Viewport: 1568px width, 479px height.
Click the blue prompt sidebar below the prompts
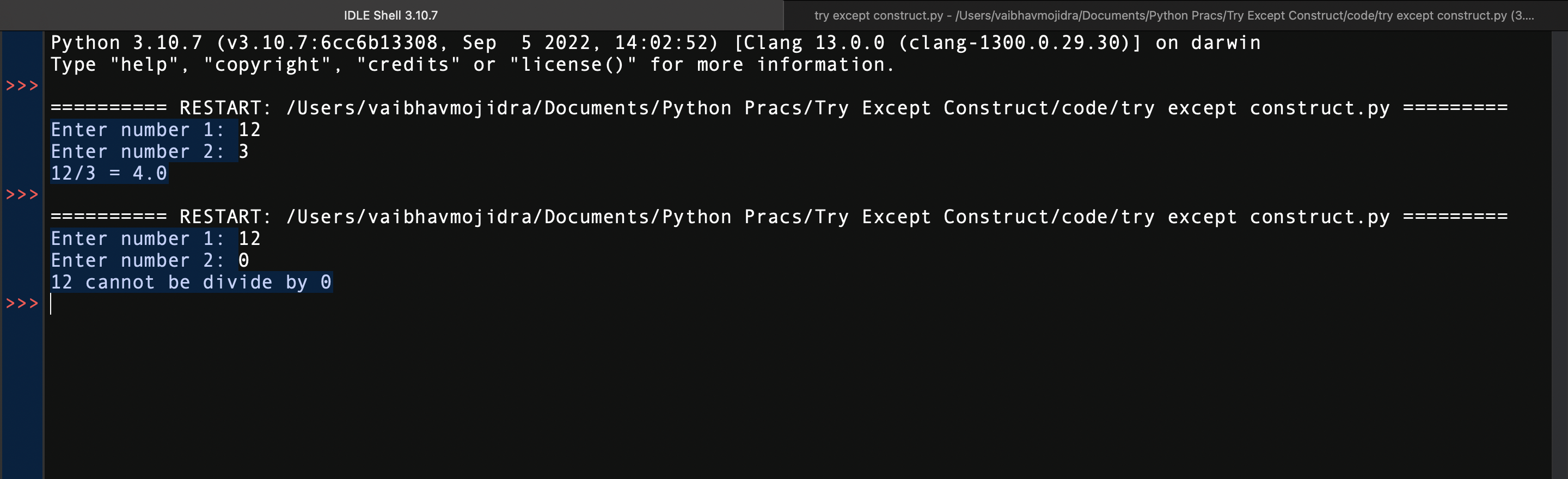[x=22, y=396]
